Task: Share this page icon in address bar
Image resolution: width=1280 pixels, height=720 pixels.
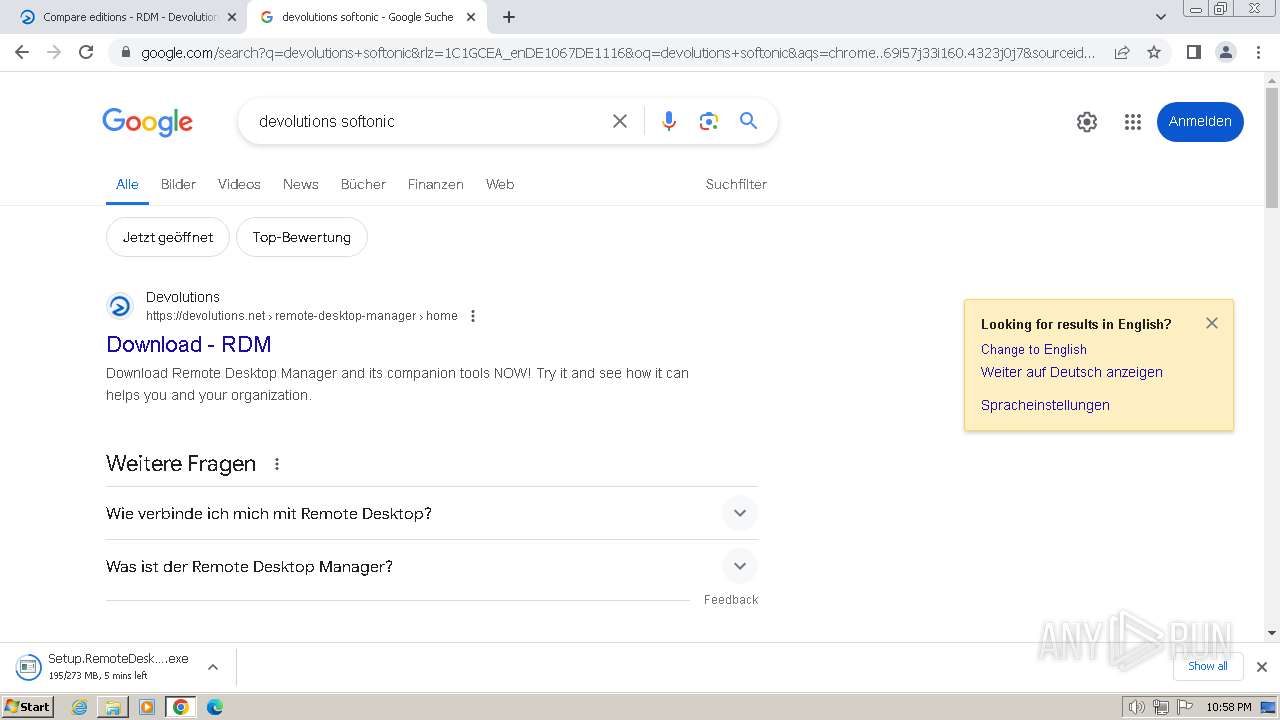Action: pos(1122,52)
